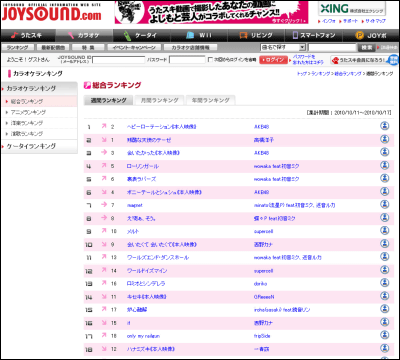Click the blue icon in the only my railgun row
This screenshot has width=400, height=360.
point(385,335)
